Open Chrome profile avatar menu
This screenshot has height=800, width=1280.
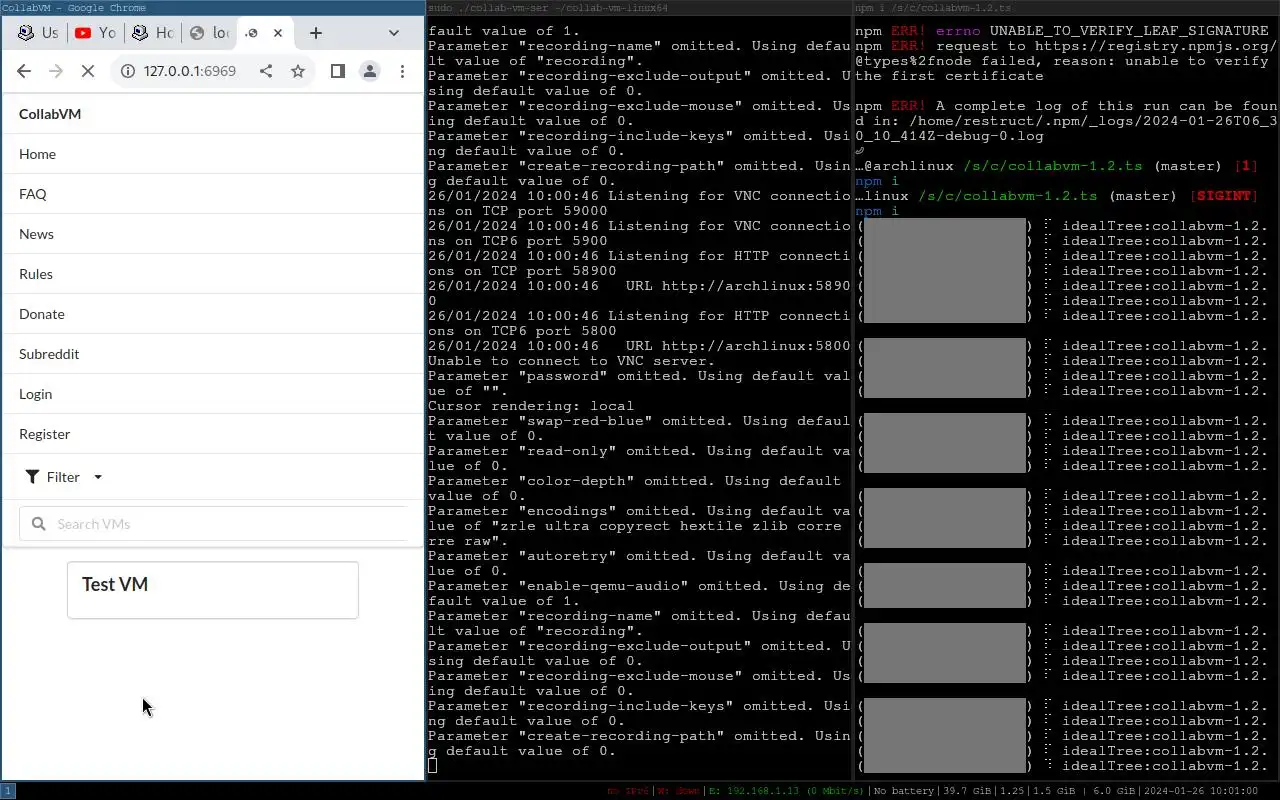[x=370, y=71]
